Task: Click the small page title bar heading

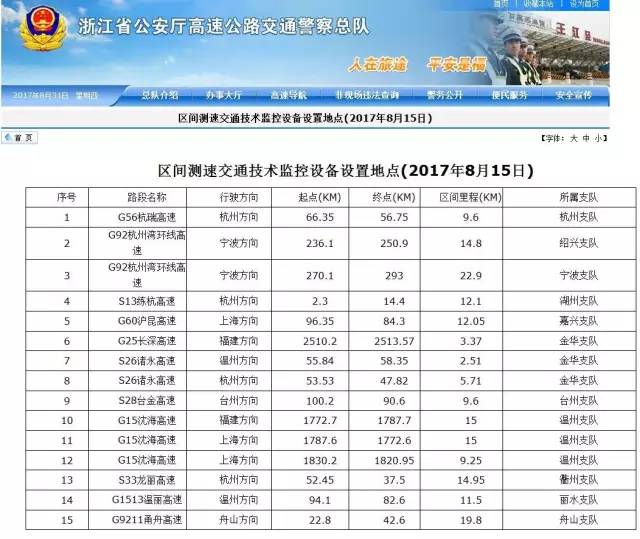Action: click(305, 118)
